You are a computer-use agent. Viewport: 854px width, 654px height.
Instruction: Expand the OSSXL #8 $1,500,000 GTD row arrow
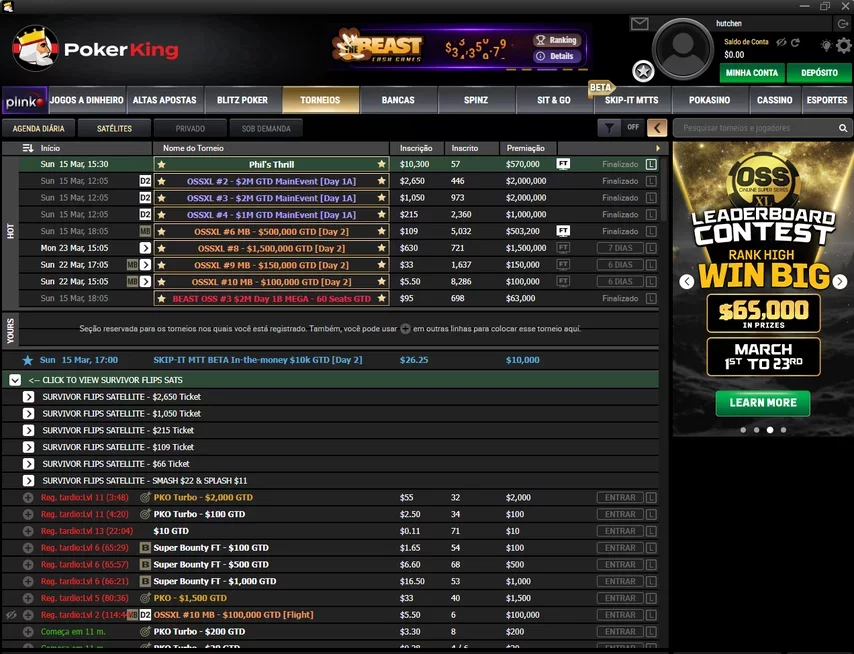145,248
